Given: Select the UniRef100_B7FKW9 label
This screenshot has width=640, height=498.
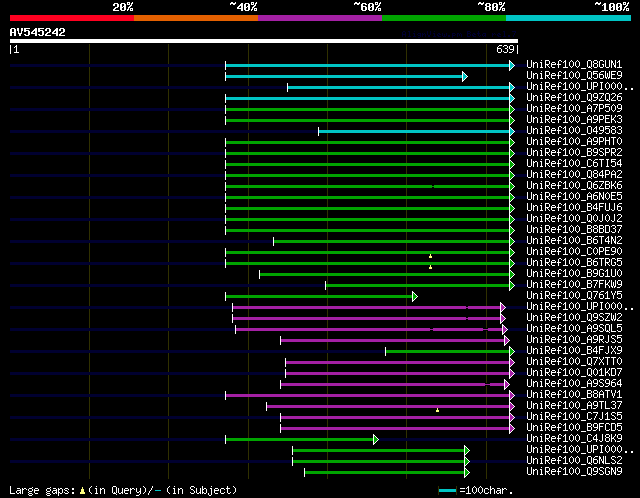Looking at the screenshot, I should click(x=574, y=285).
